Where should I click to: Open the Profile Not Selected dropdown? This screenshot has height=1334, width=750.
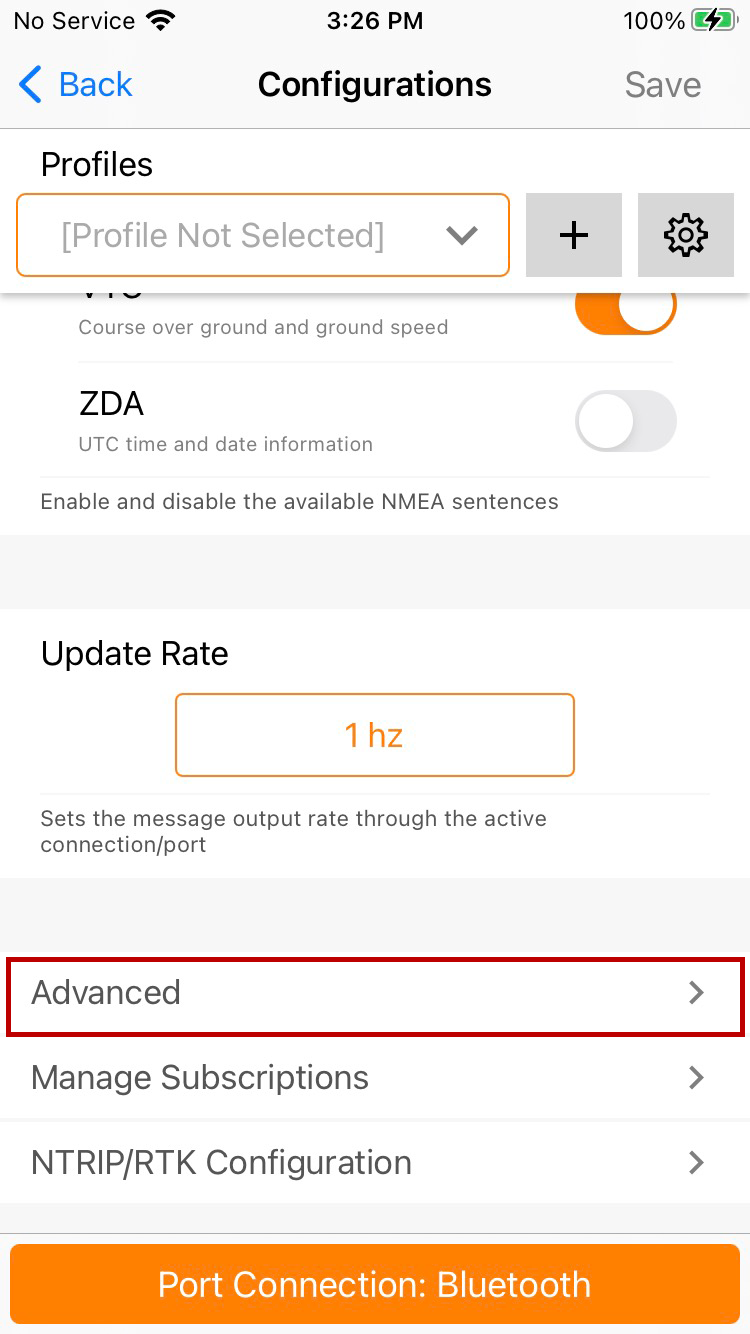tap(224, 236)
